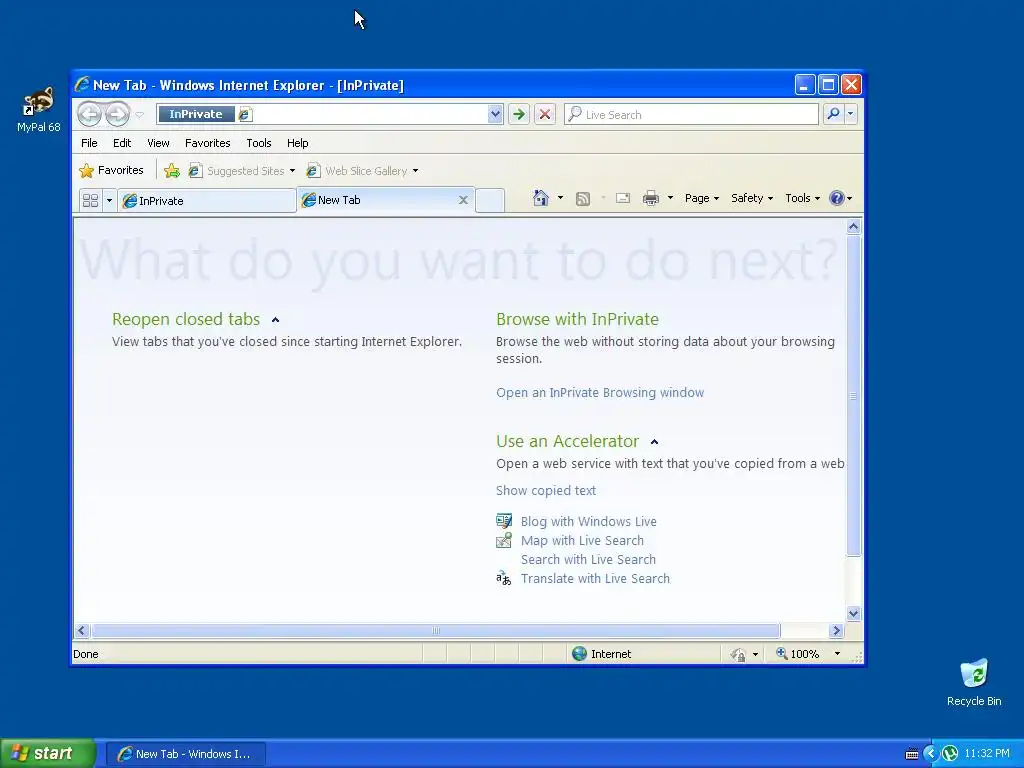Image resolution: width=1024 pixels, height=768 pixels.
Task: Click the vertical scrollbar thumb
Action: [853, 396]
